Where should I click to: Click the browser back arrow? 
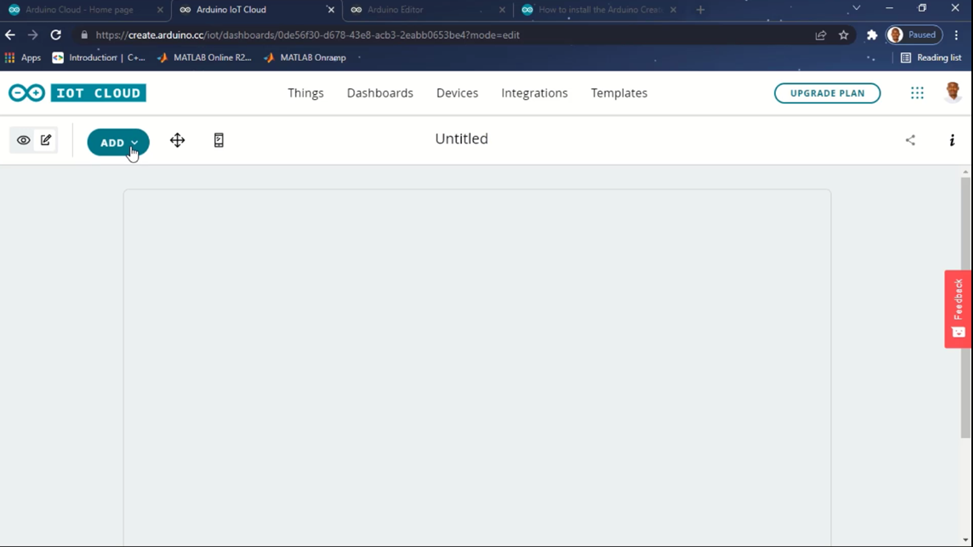pyautogui.click(x=10, y=35)
